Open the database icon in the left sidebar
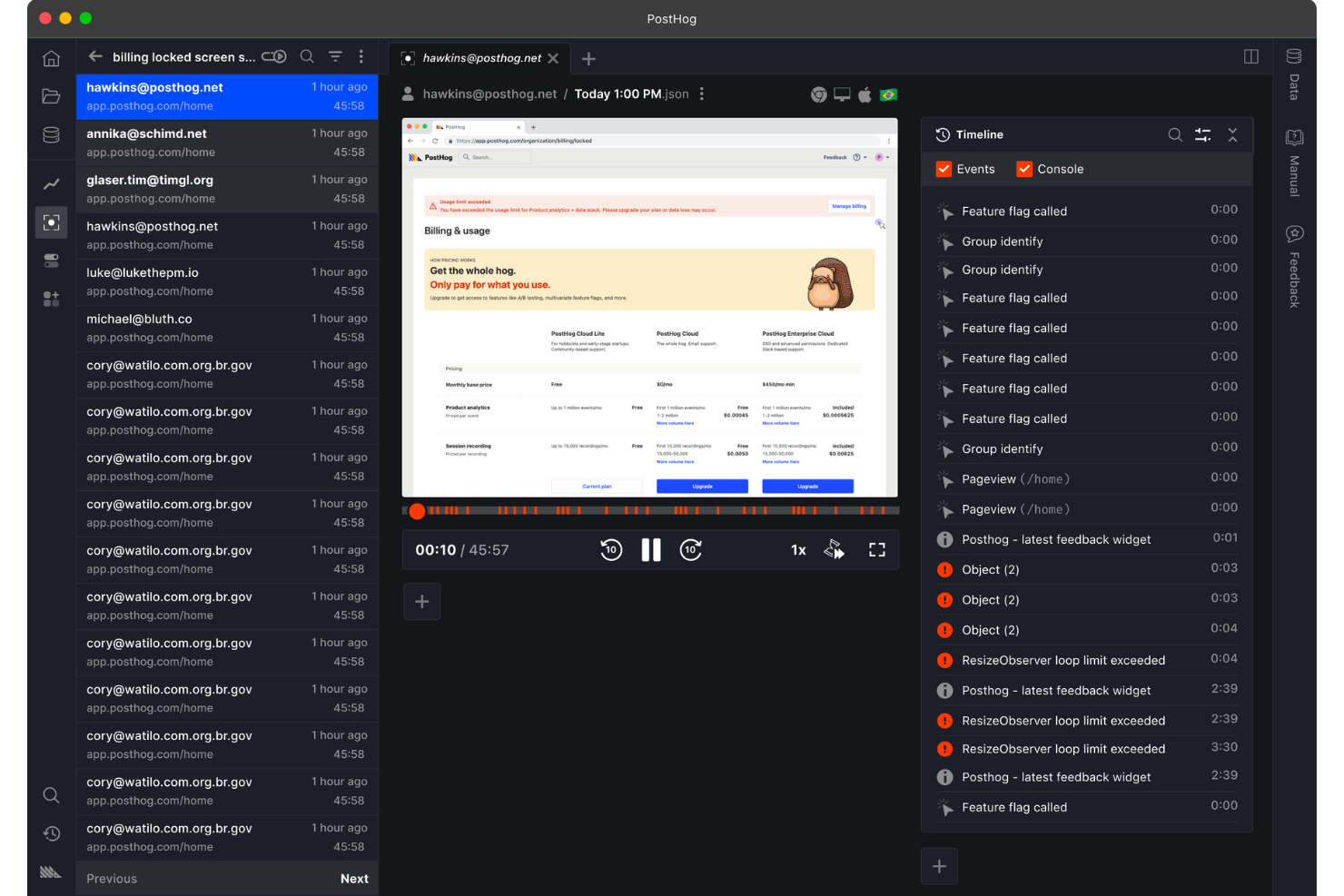This screenshot has height=896, width=1344. 51,134
